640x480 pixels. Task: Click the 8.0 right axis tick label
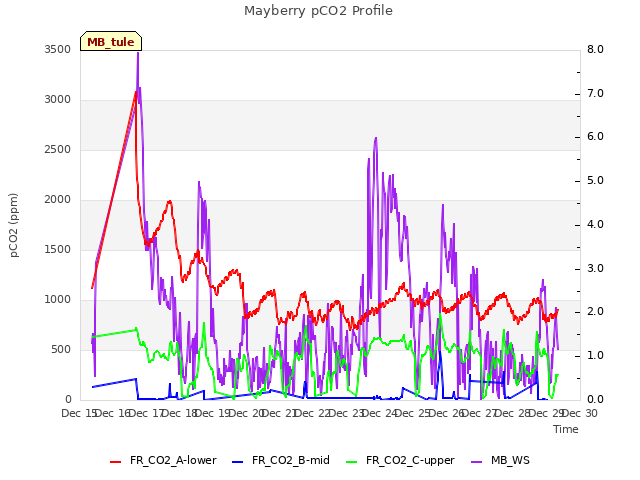(595, 49)
